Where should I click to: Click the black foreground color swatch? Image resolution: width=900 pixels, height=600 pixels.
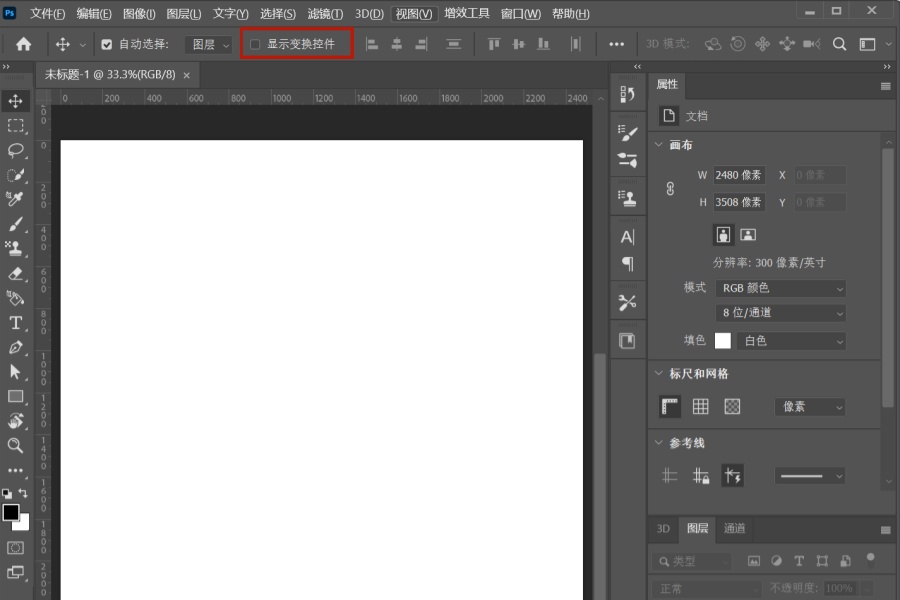(x=11, y=512)
